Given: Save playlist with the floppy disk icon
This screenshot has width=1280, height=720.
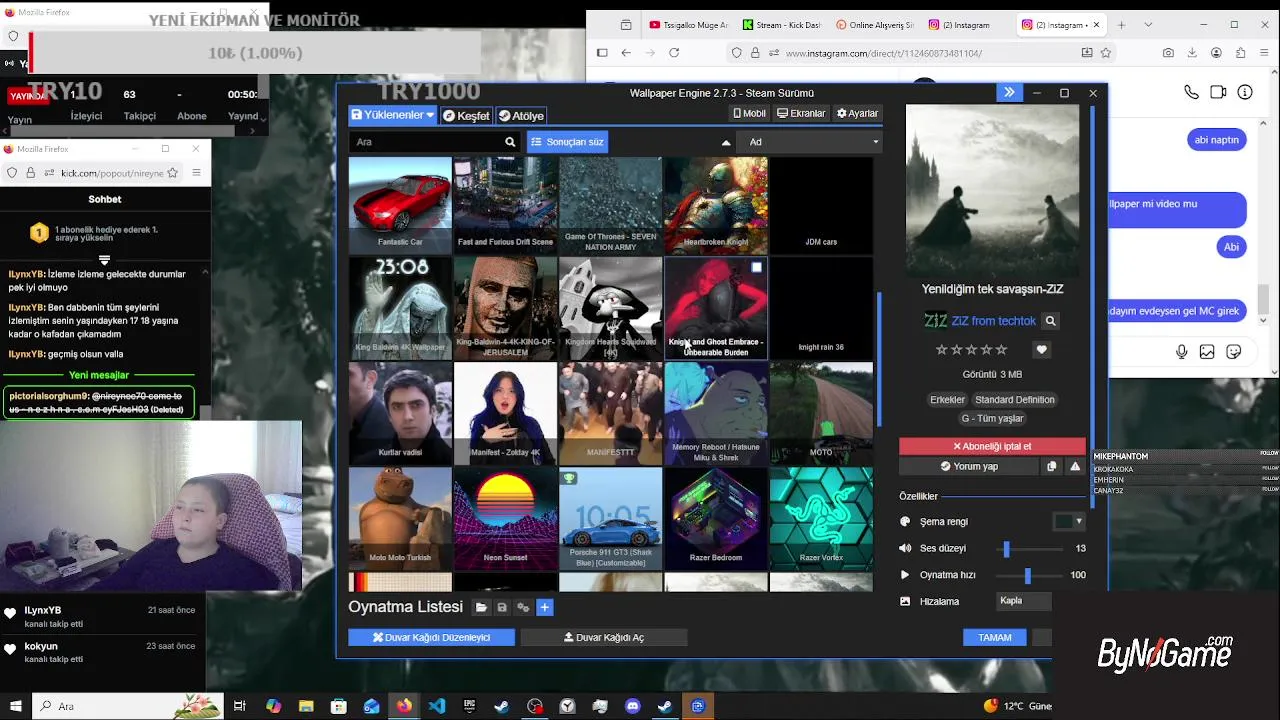Looking at the screenshot, I should pos(502,607).
